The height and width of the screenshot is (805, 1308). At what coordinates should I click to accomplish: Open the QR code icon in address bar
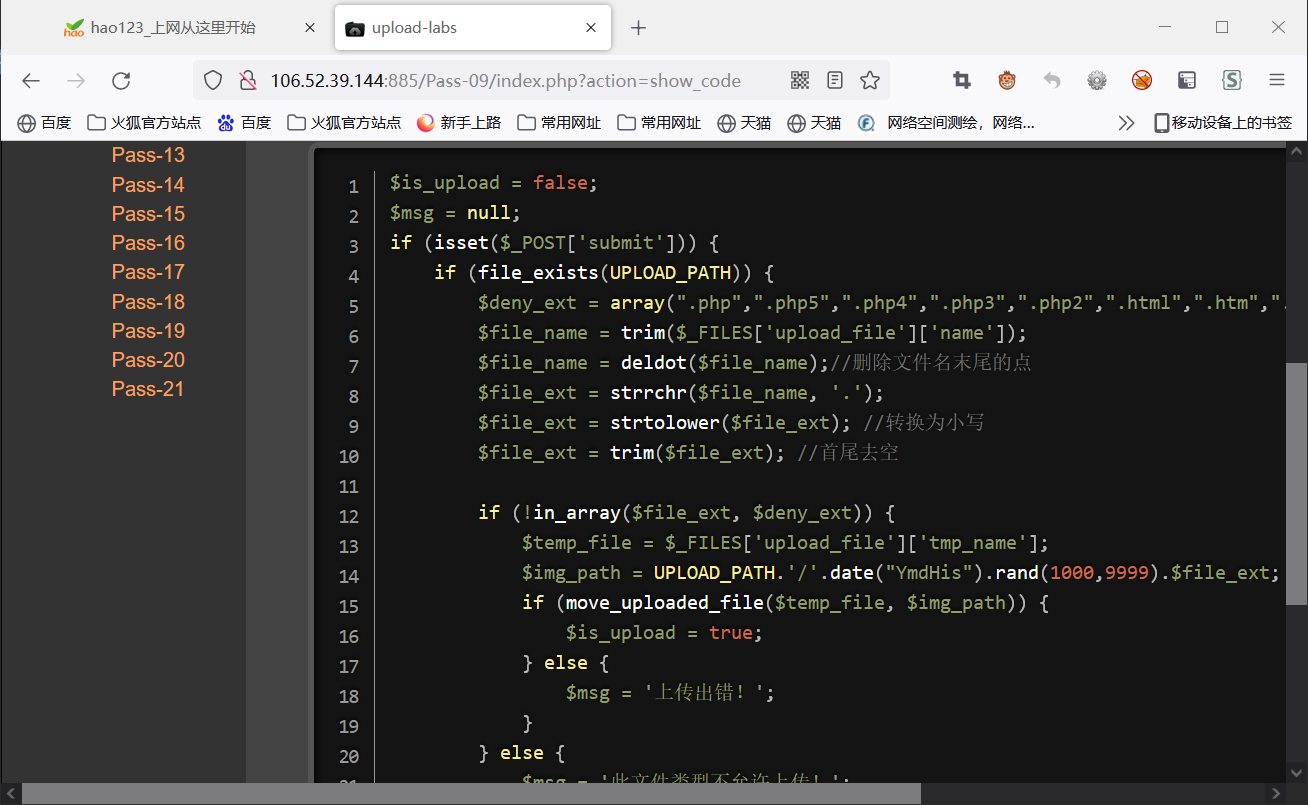click(x=800, y=81)
